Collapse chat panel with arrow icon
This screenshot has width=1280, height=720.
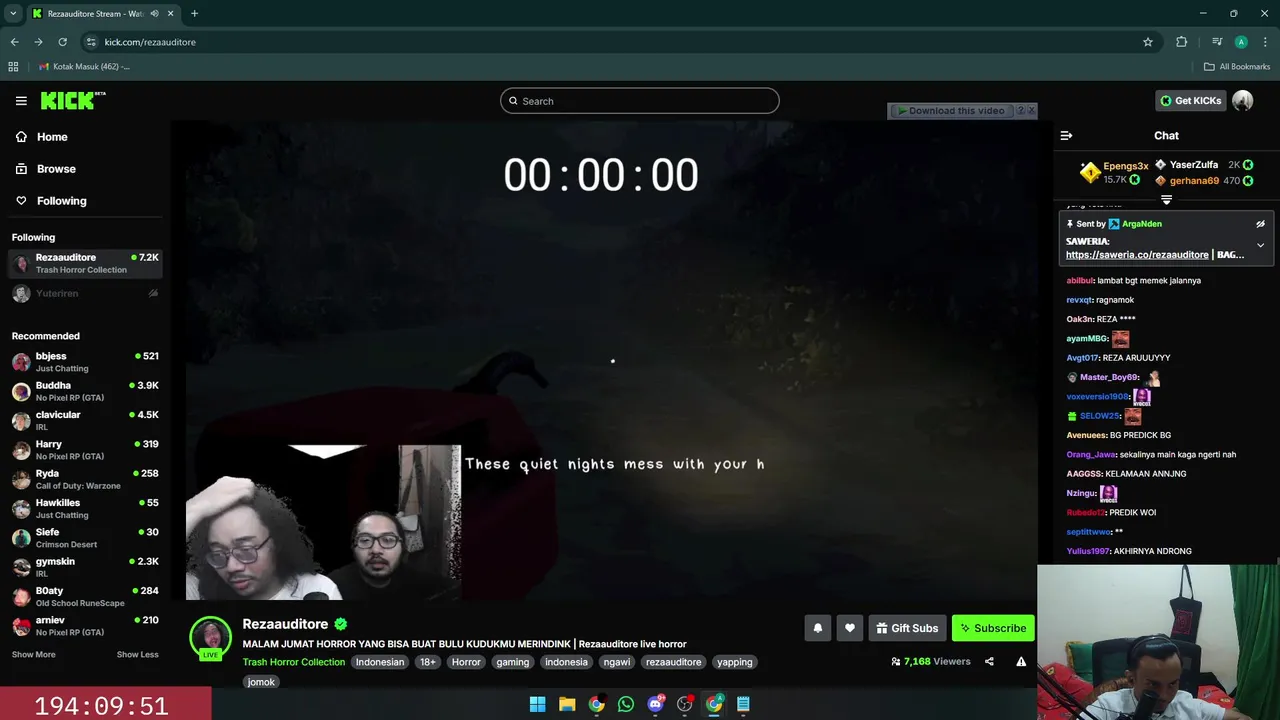(1066, 135)
